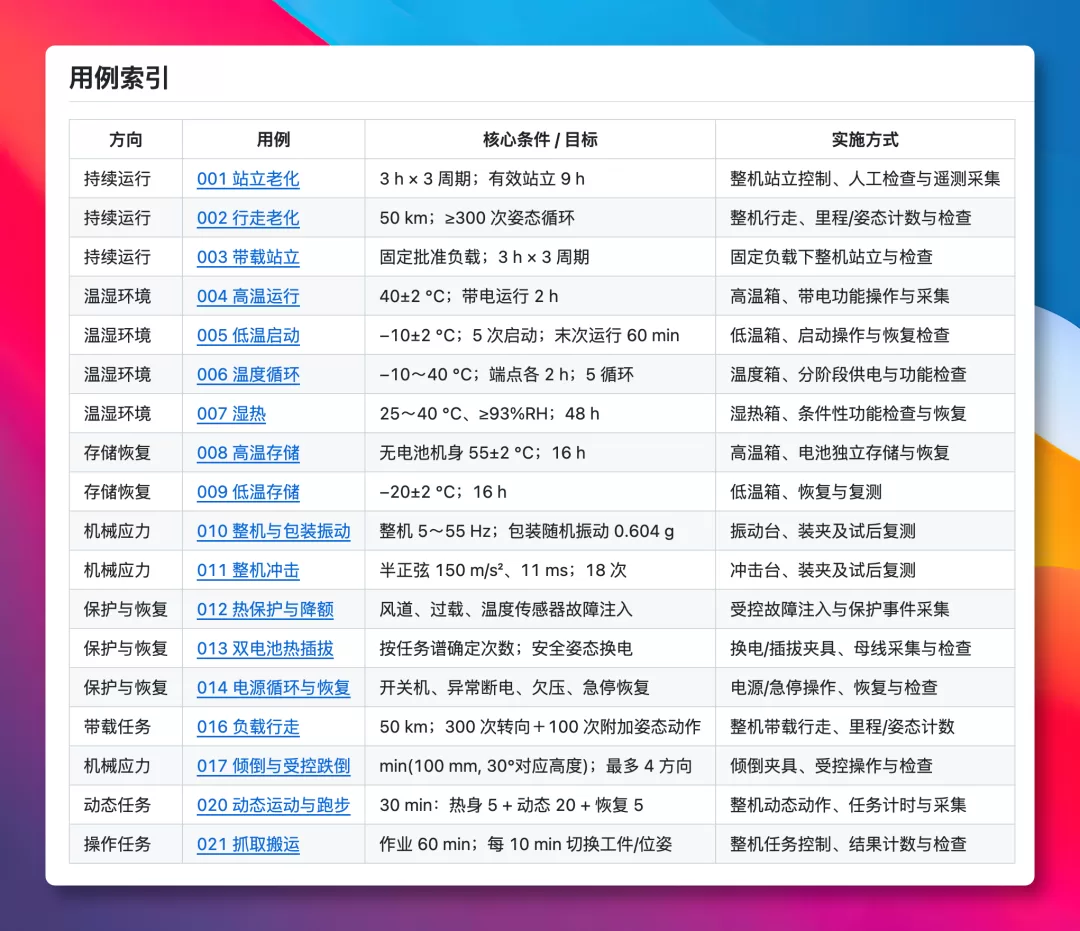
Task: Click the 用例 column header
Action: (x=273, y=140)
